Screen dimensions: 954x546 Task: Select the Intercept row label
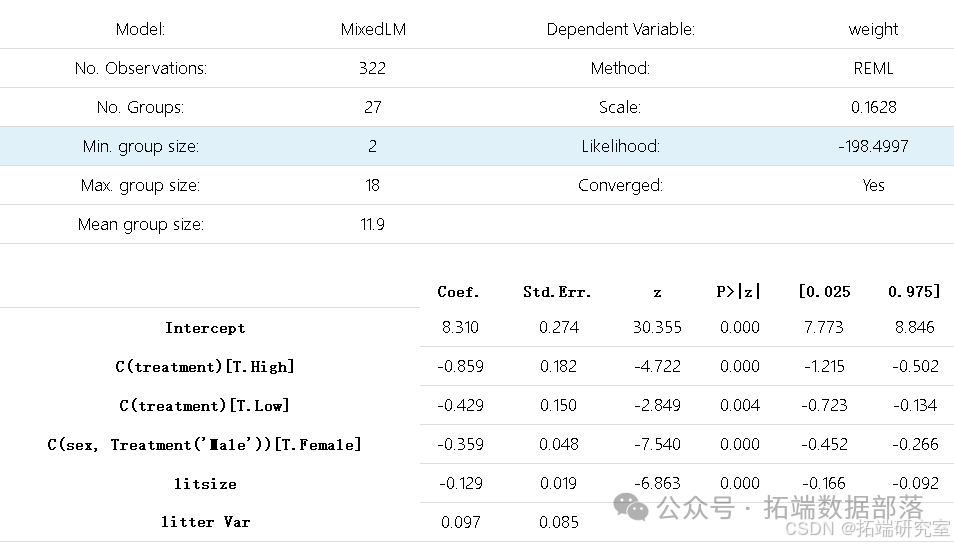[205, 328]
